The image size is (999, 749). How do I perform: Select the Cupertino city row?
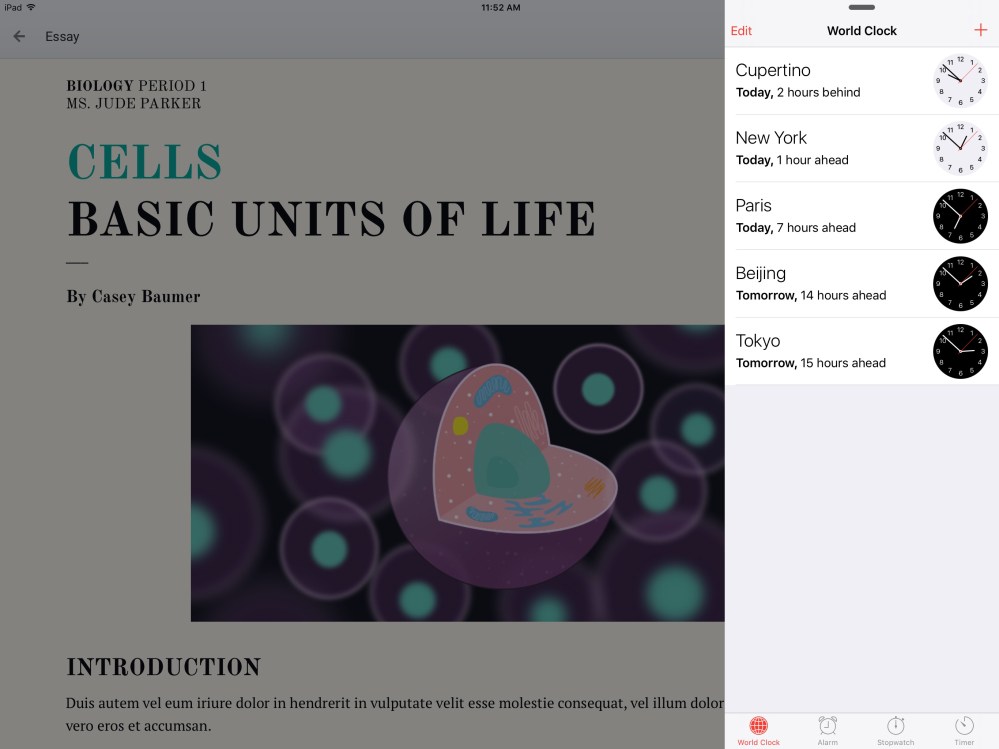820,81
